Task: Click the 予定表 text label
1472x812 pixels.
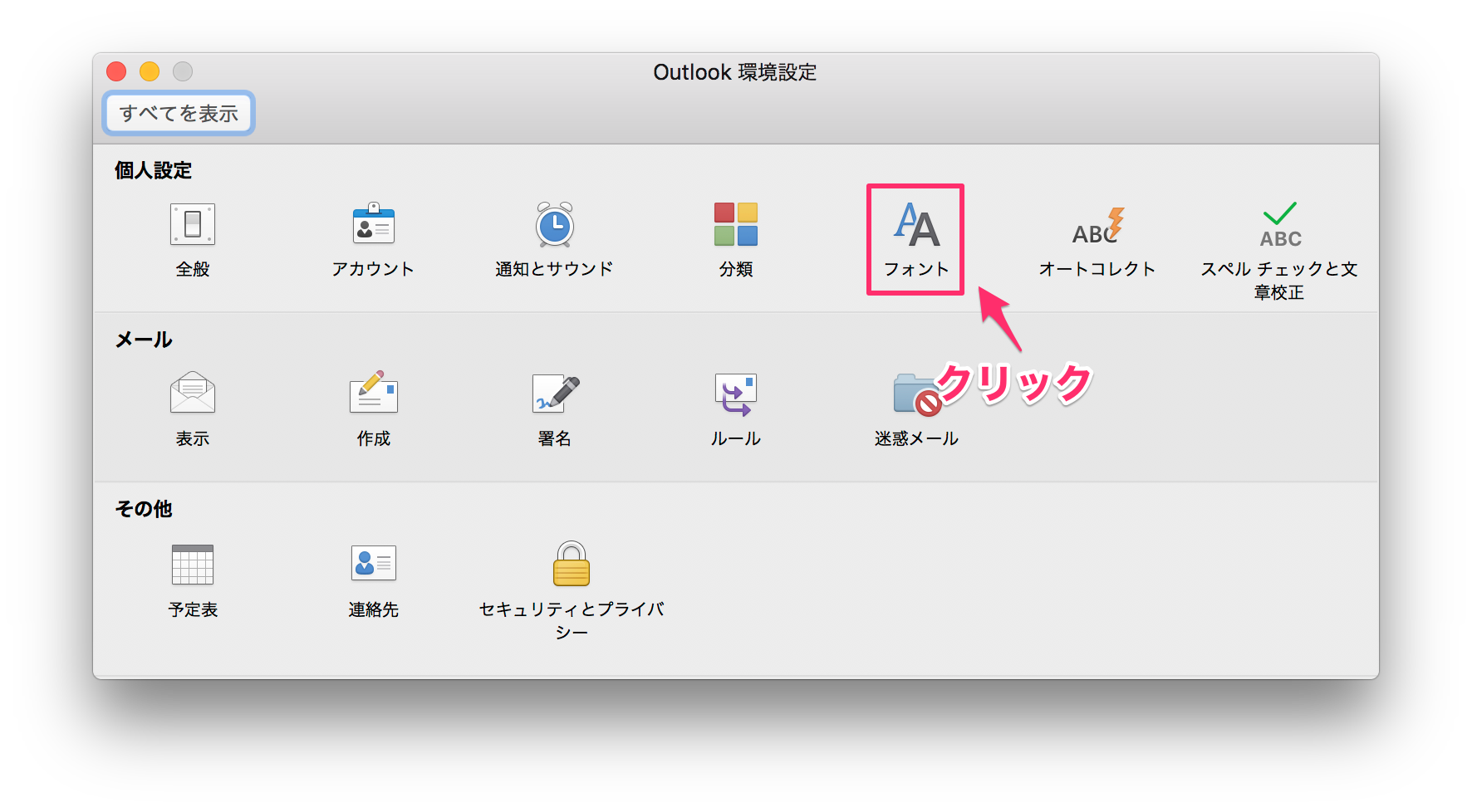Action: point(193,609)
